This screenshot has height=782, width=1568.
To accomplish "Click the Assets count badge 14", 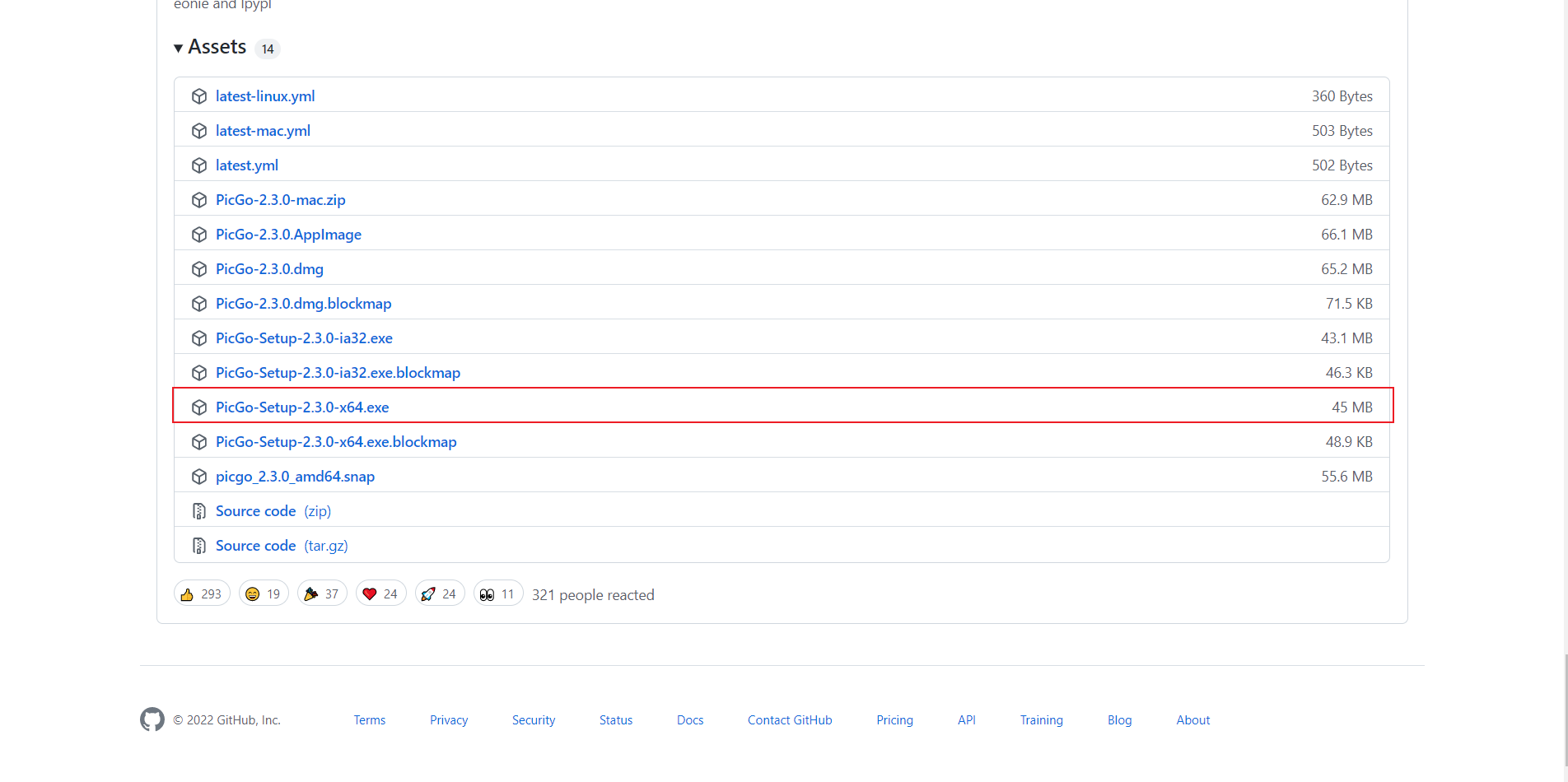I will [x=268, y=49].
